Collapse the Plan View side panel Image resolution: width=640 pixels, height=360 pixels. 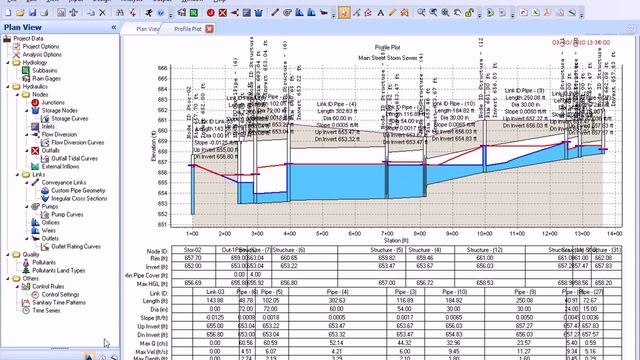tap(114, 27)
